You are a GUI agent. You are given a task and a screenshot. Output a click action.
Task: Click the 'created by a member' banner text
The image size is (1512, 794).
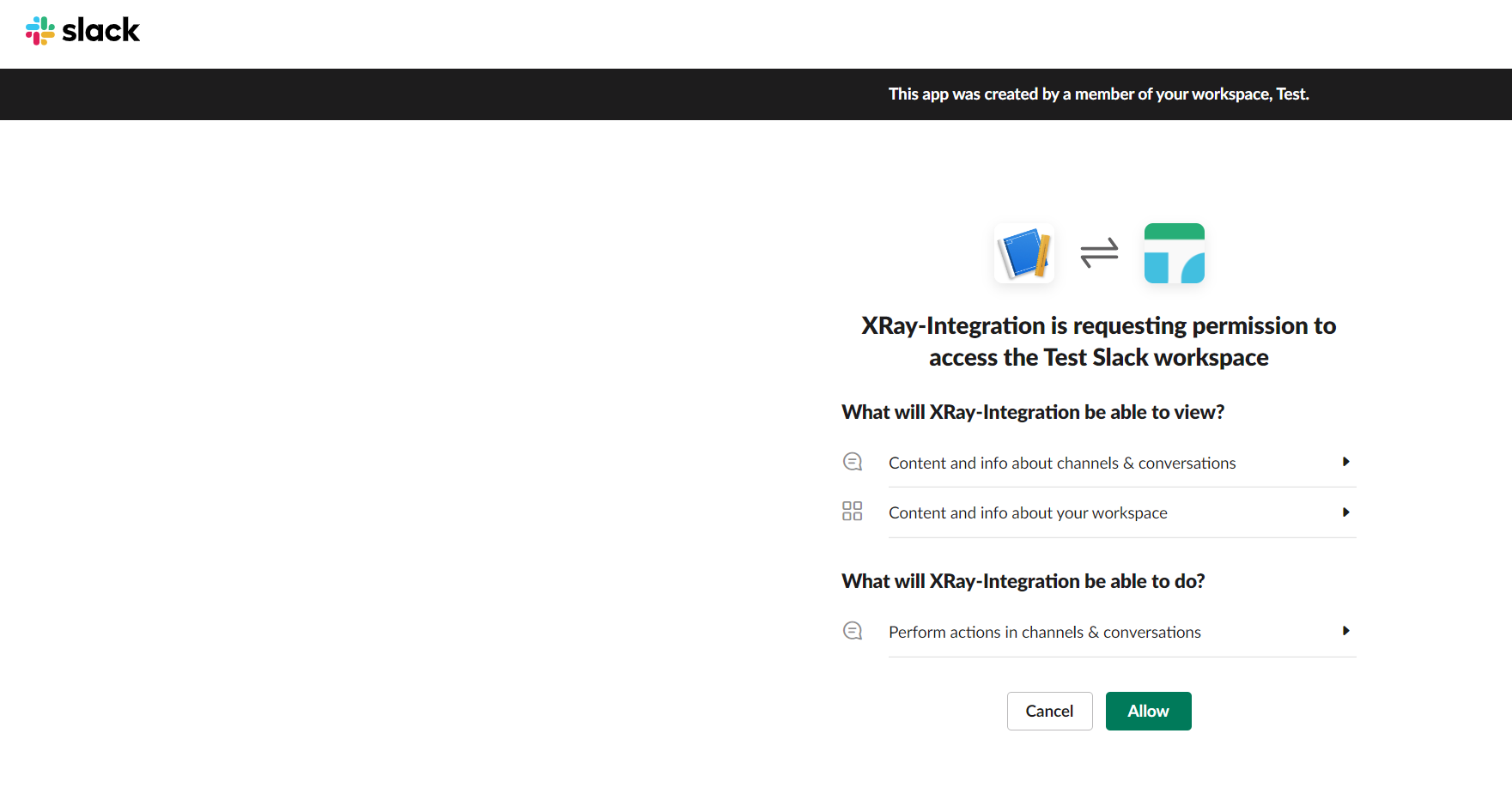pos(1099,94)
